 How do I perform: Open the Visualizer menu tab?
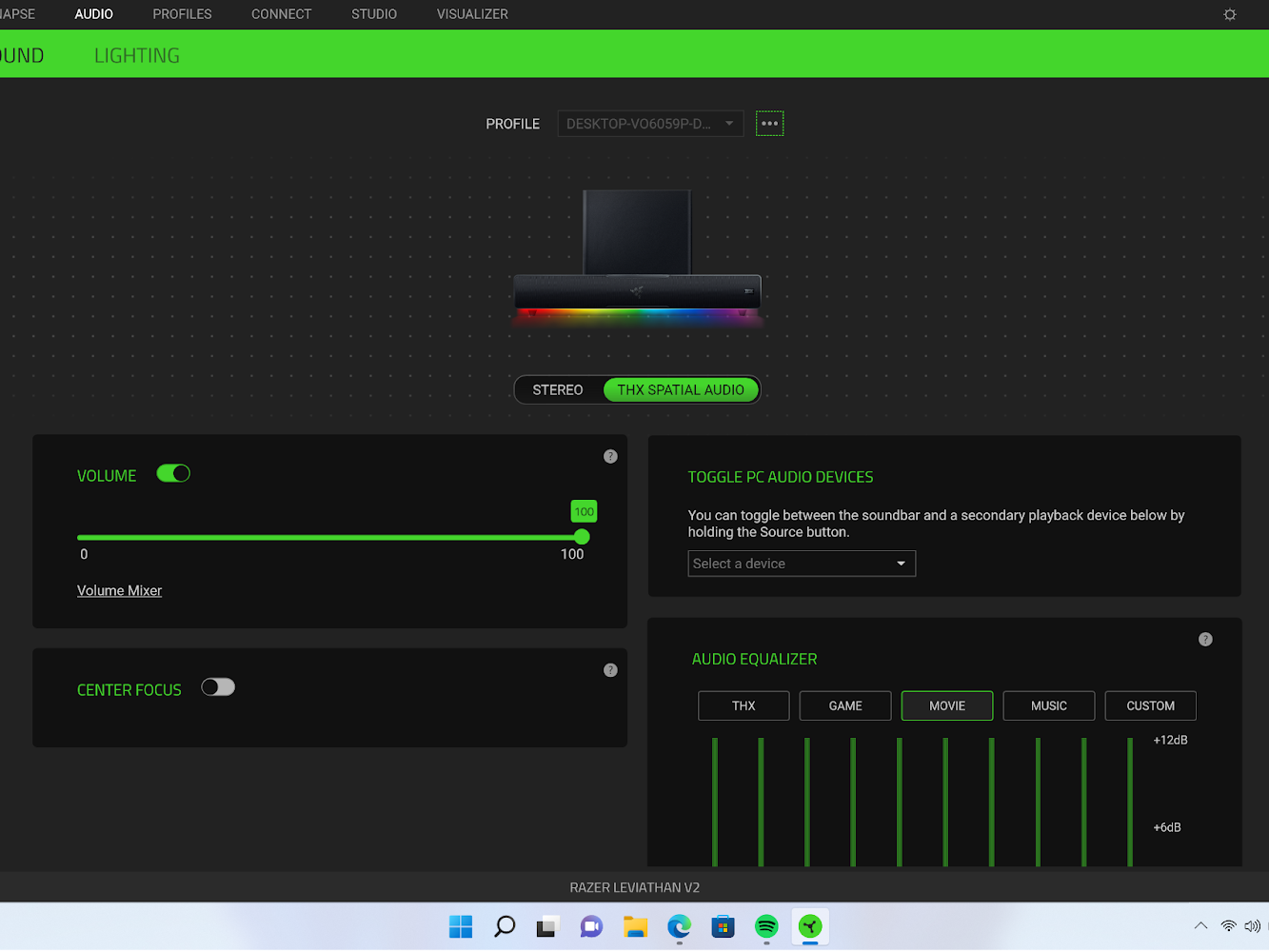(x=472, y=14)
